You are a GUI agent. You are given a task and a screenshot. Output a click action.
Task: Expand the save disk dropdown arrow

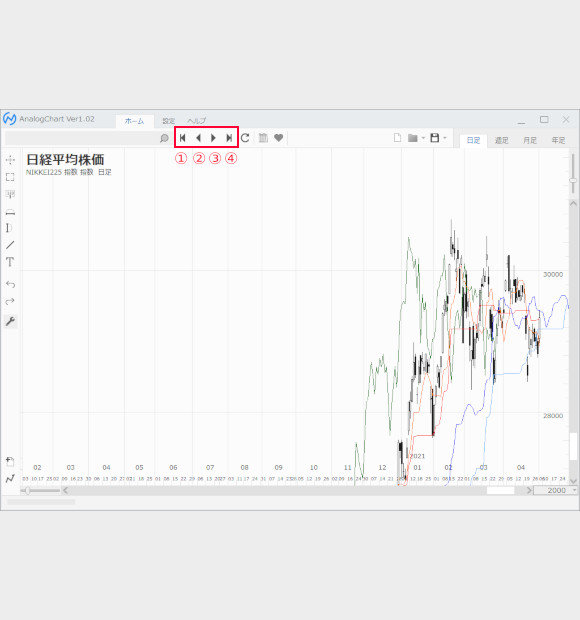445,138
